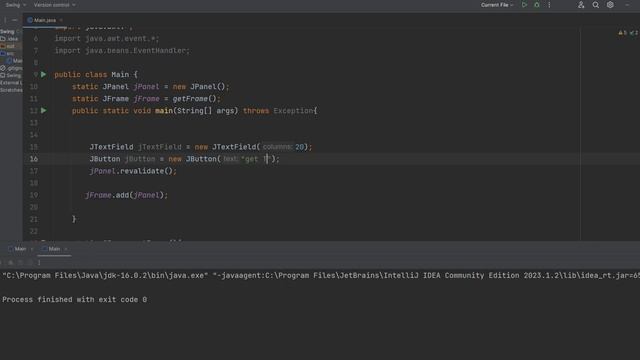Click 'getFrame()' call on line 11

click(x=194, y=99)
